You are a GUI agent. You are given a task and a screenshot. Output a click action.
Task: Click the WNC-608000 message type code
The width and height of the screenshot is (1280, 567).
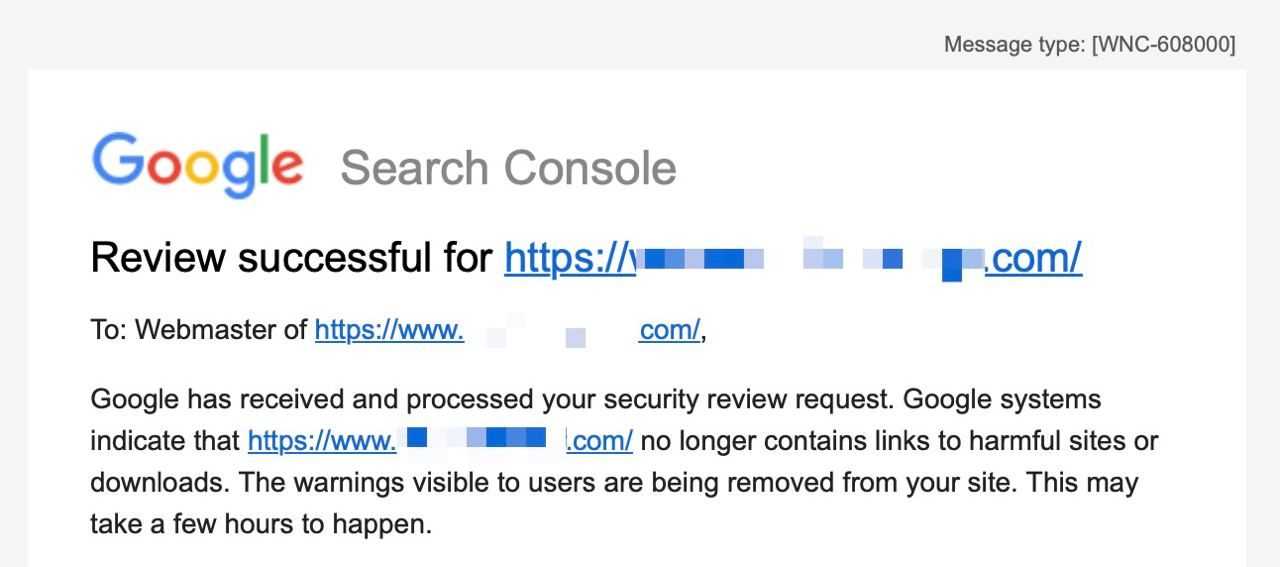[1165, 45]
